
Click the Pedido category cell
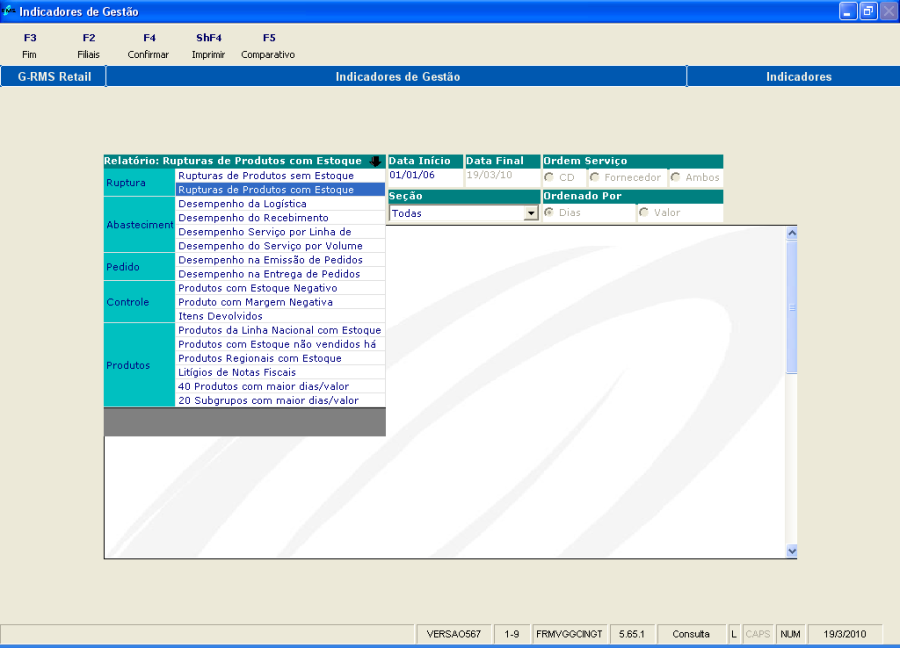point(139,267)
